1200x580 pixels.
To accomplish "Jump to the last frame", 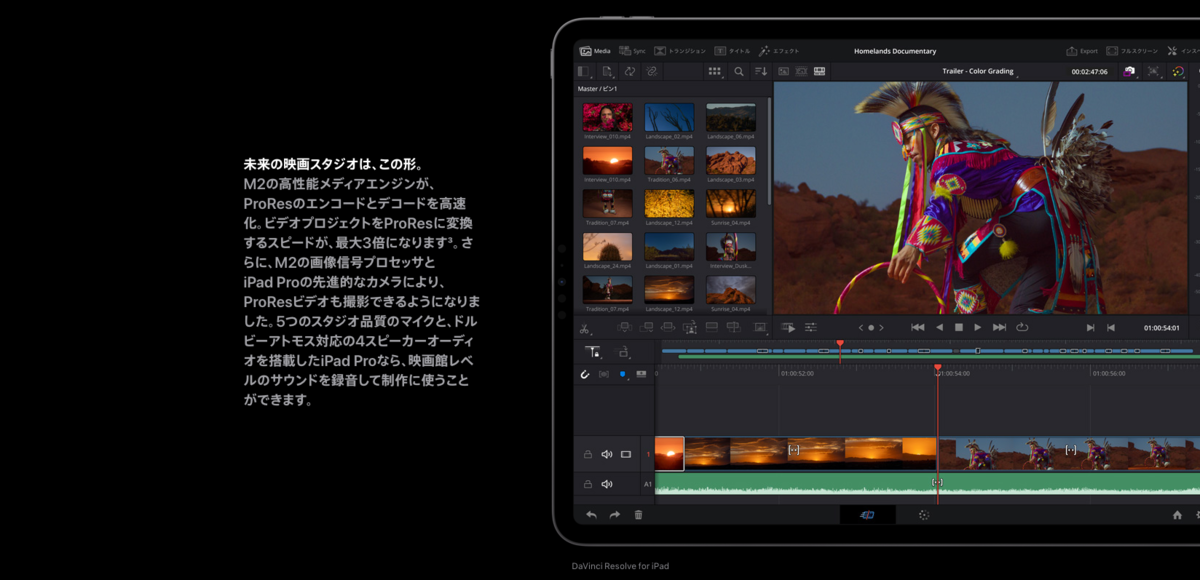I will pyautogui.click(x=999, y=327).
